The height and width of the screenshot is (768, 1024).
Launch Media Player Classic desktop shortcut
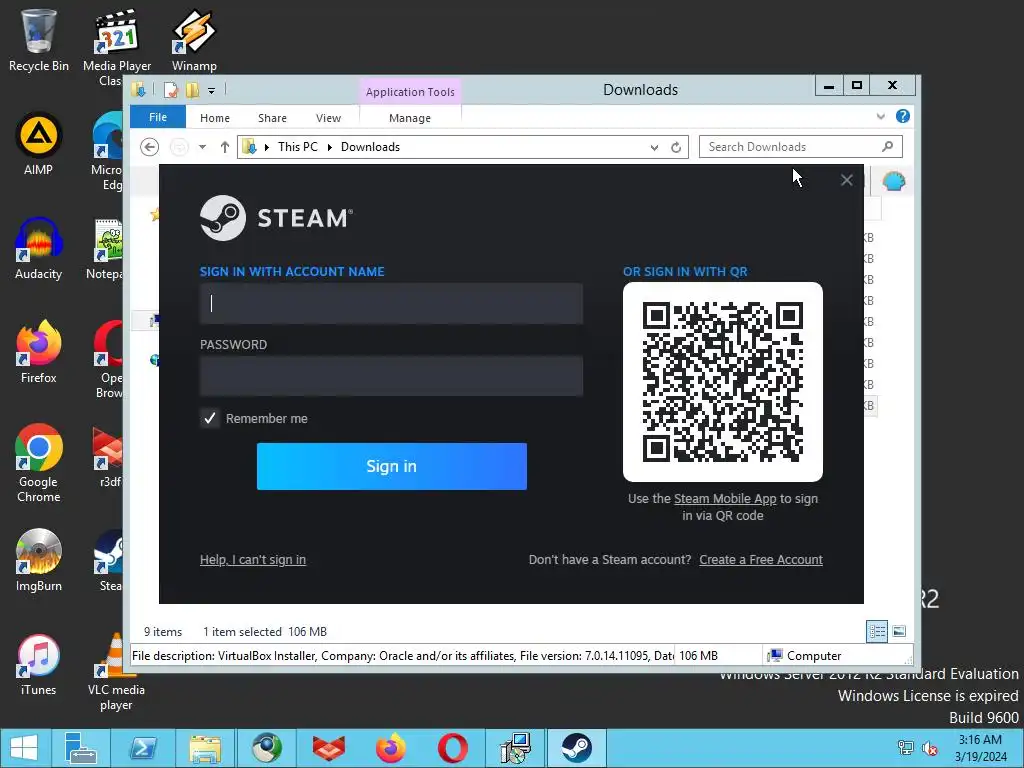tap(117, 47)
